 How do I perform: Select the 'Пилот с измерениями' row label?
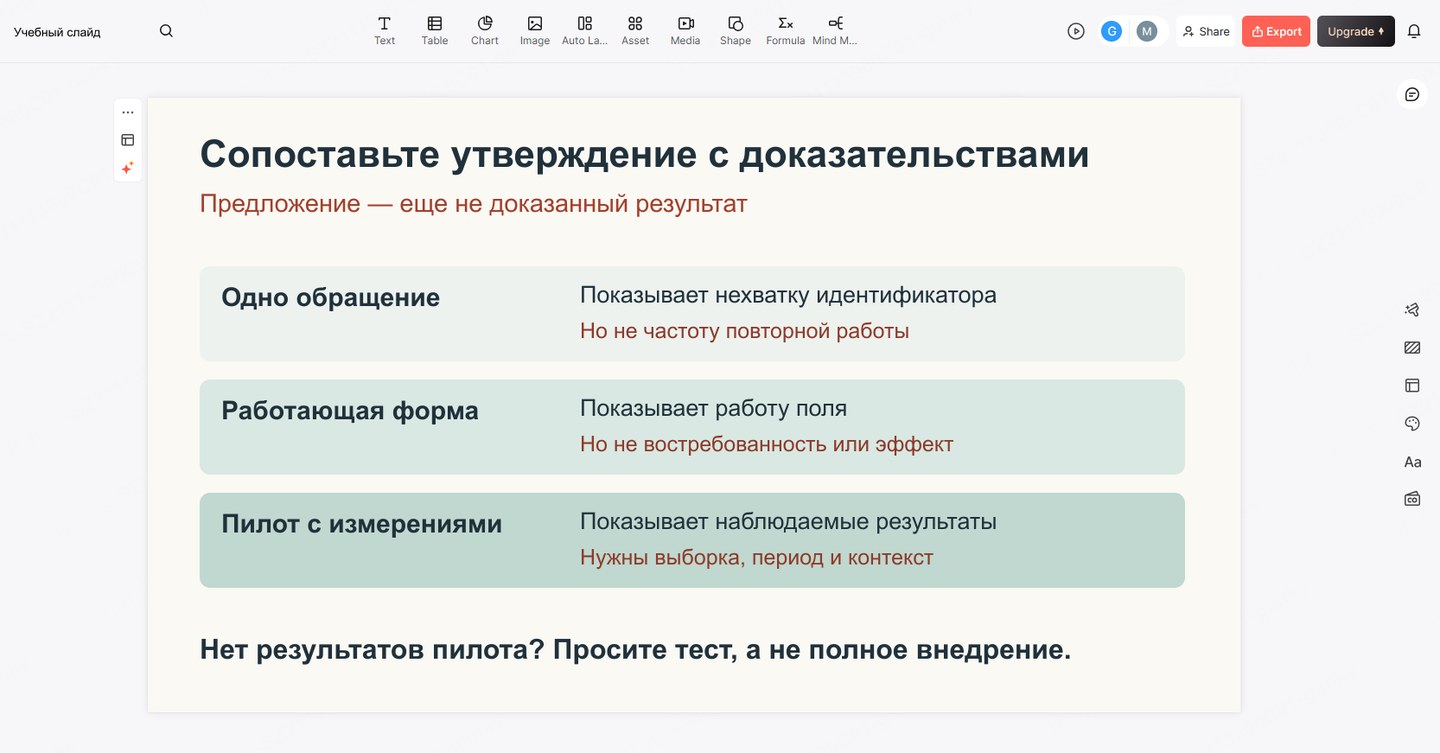(361, 524)
